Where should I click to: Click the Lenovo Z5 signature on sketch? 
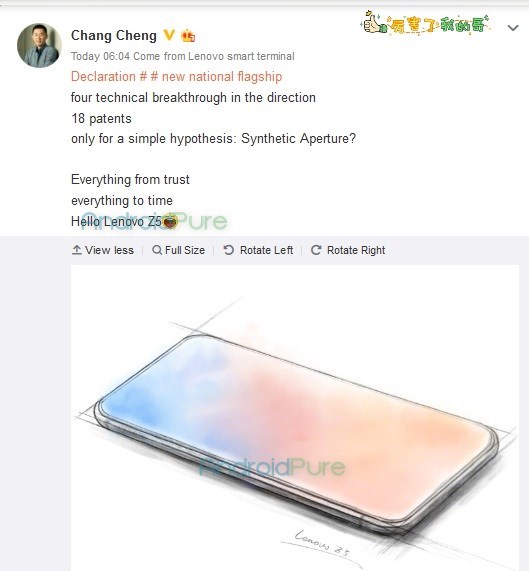click(322, 543)
